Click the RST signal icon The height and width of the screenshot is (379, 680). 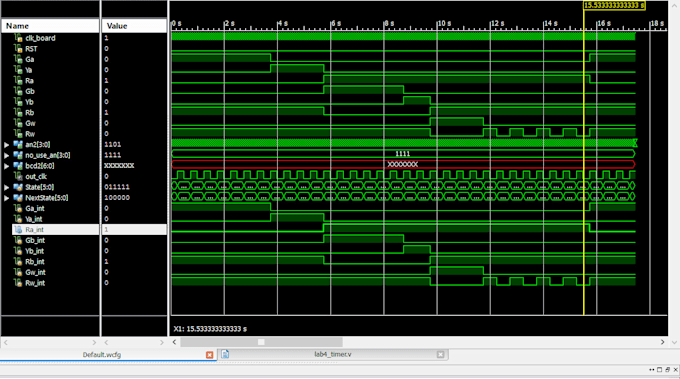18,49
